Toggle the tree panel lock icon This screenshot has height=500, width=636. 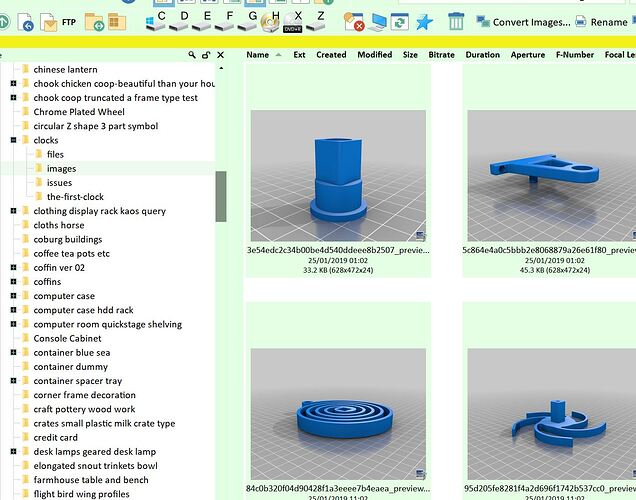point(206,55)
